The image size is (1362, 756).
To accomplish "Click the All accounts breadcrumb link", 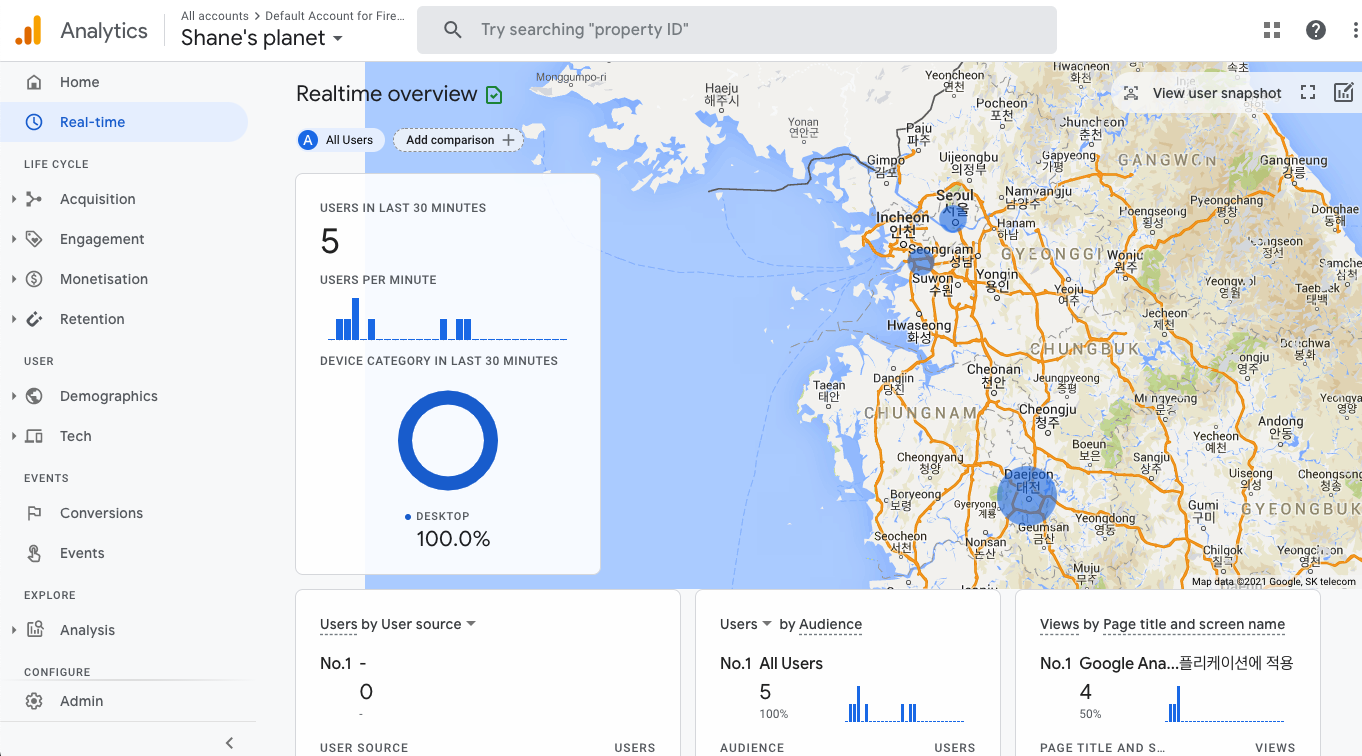I will click(215, 16).
